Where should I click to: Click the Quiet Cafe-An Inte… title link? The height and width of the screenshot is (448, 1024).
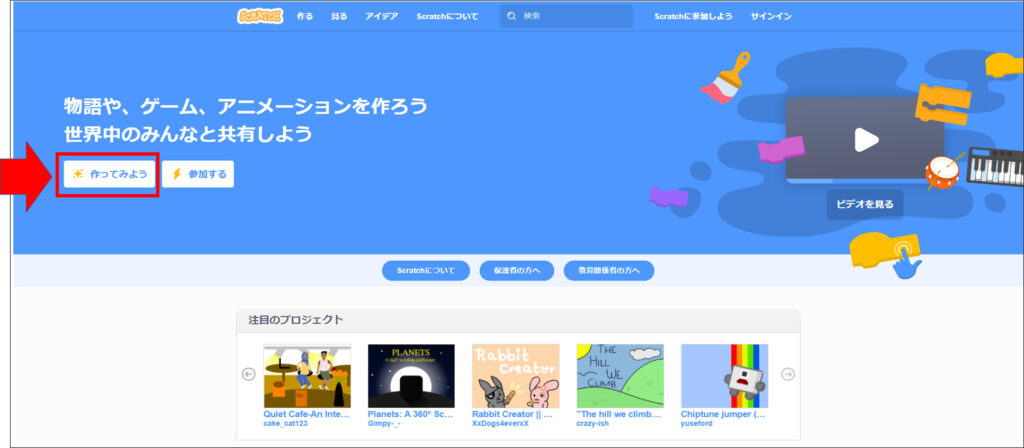point(307,414)
